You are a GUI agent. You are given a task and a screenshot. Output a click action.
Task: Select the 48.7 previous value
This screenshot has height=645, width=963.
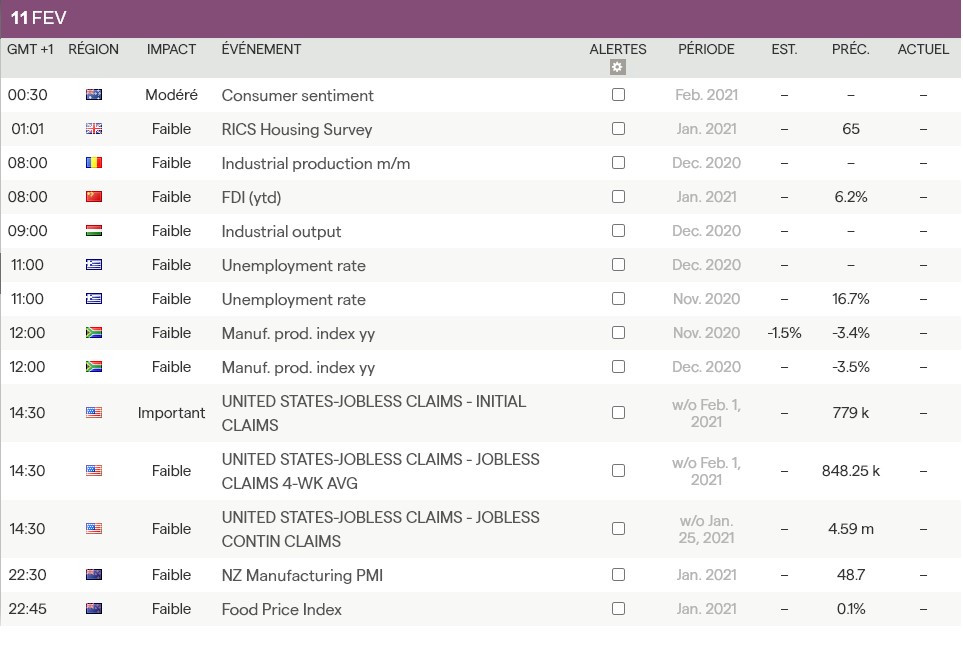point(851,574)
